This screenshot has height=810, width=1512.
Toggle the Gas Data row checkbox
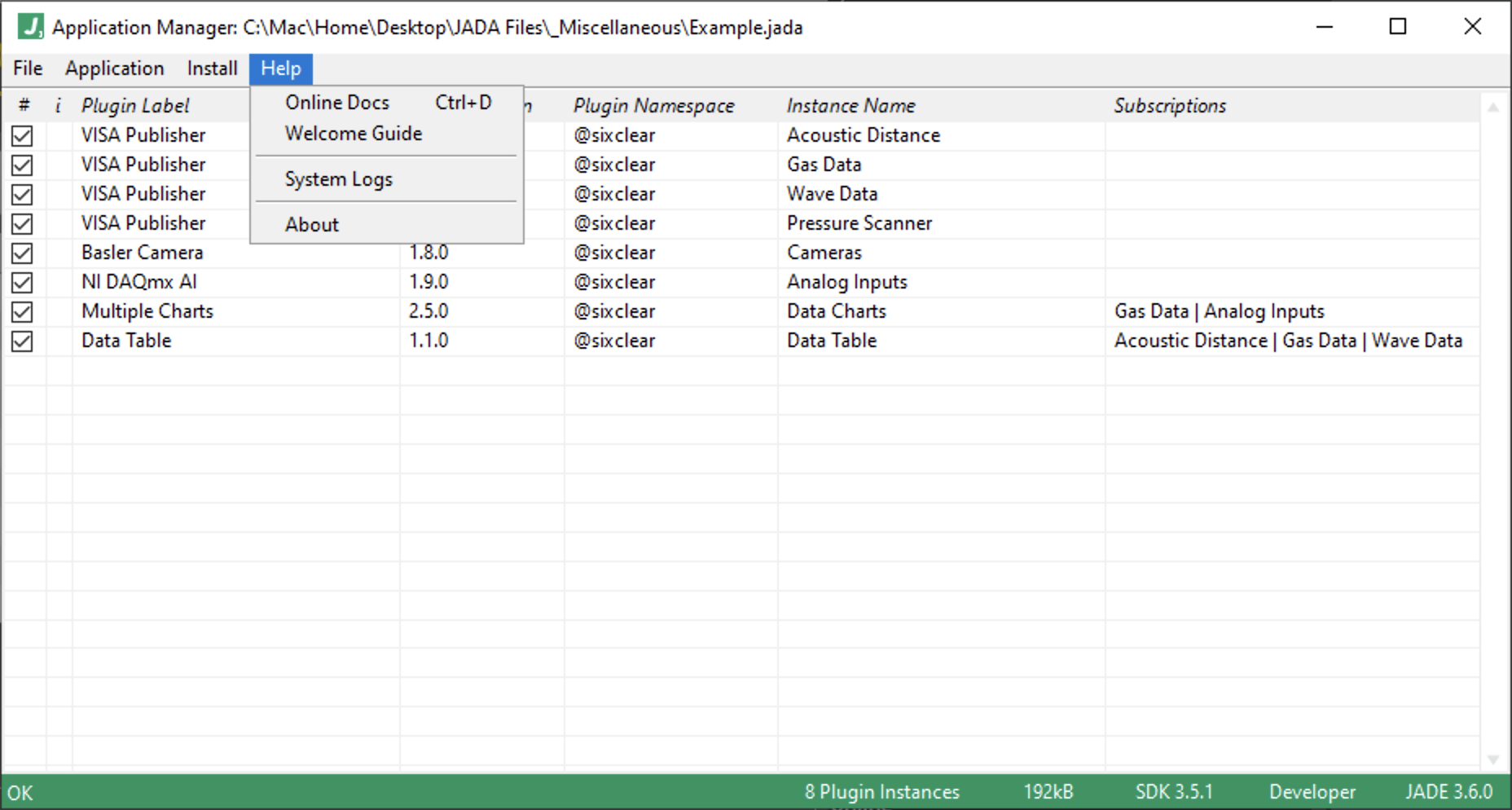coord(22,165)
